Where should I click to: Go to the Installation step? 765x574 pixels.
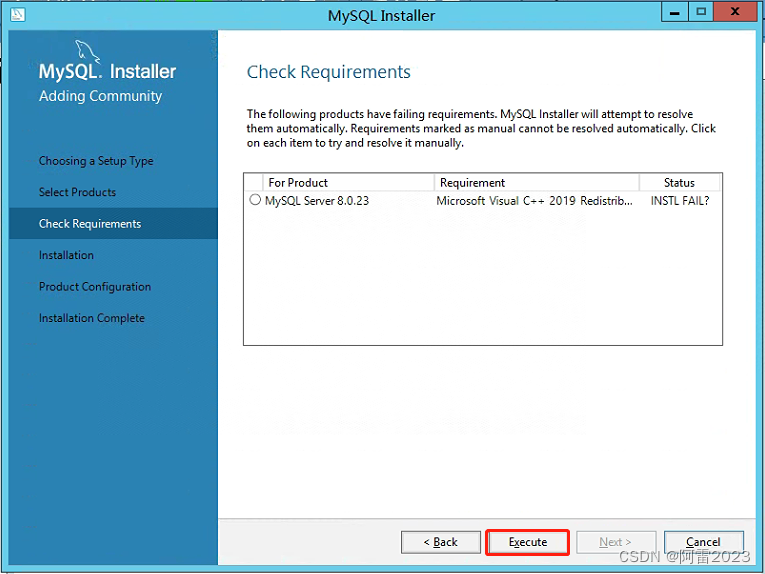pos(66,255)
